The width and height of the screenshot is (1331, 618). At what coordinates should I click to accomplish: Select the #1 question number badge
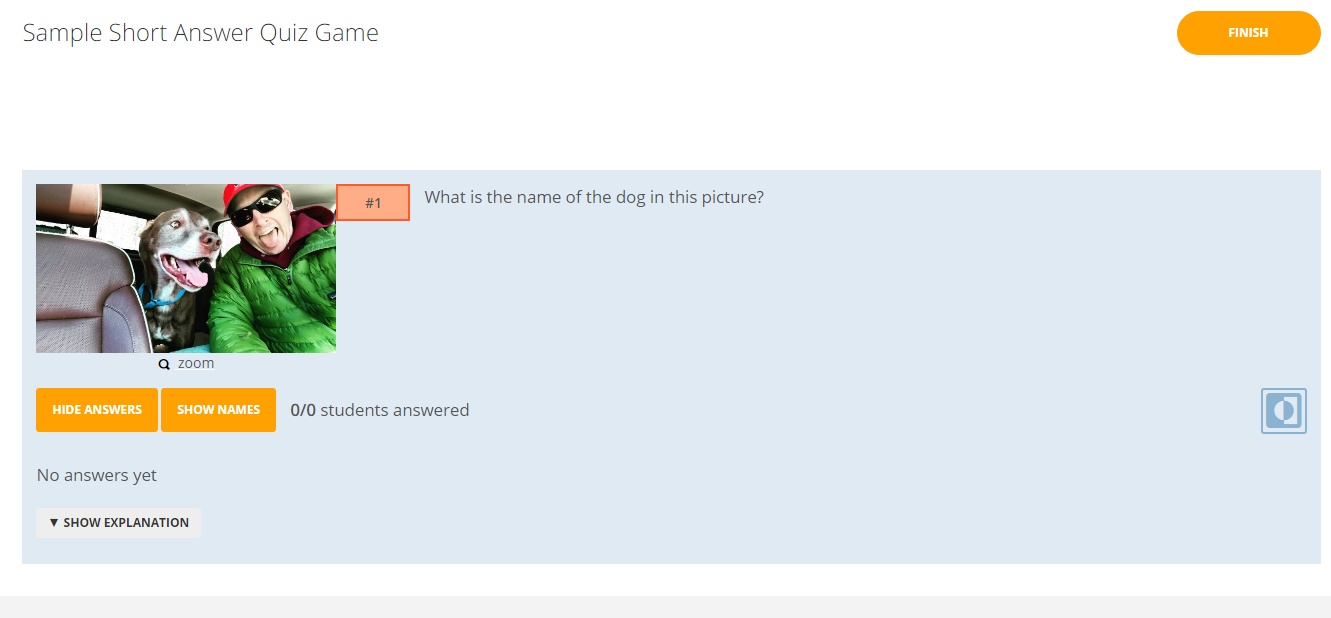tap(373, 203)
